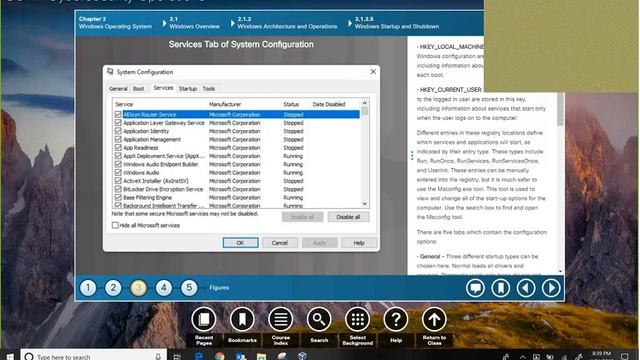The image size is (640, 360).
Task: Show figure 2
Action: (113, 288)
